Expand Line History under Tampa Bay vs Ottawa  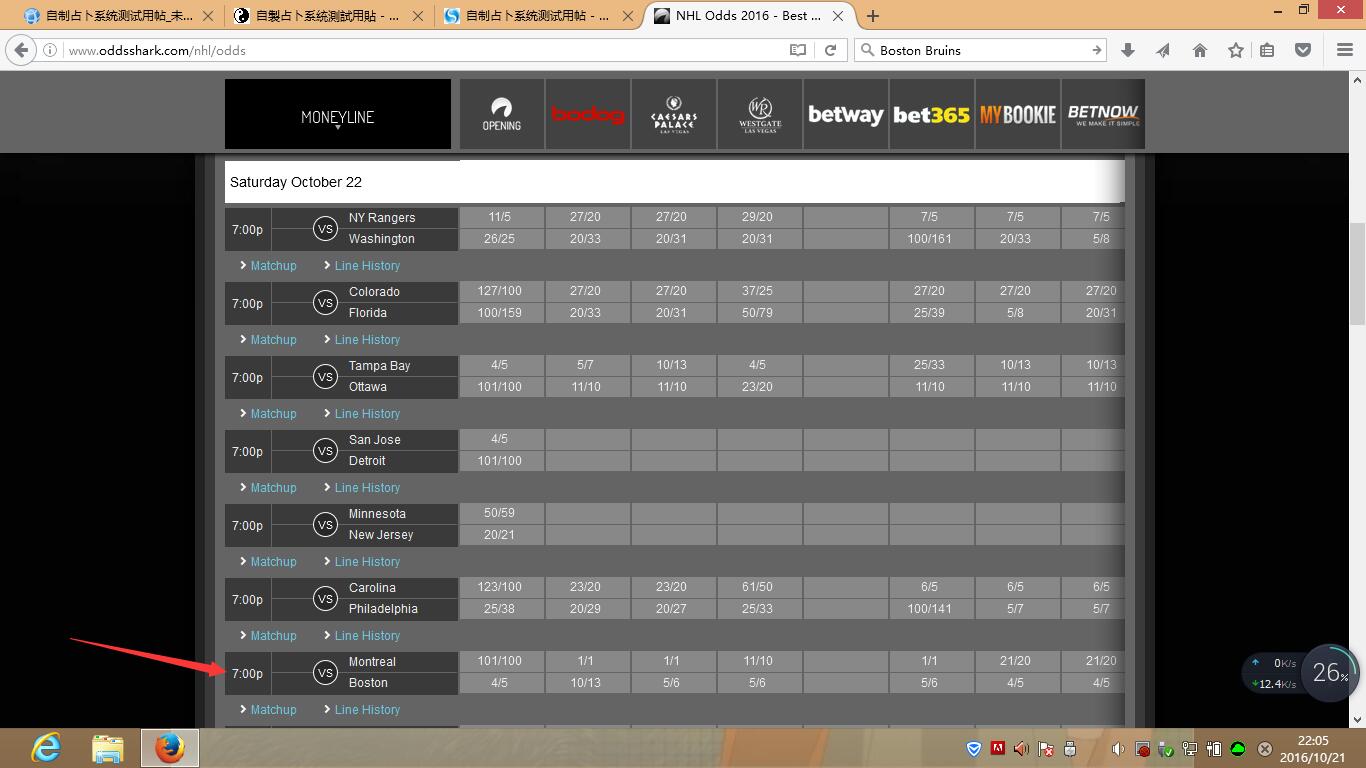point(366,414)
